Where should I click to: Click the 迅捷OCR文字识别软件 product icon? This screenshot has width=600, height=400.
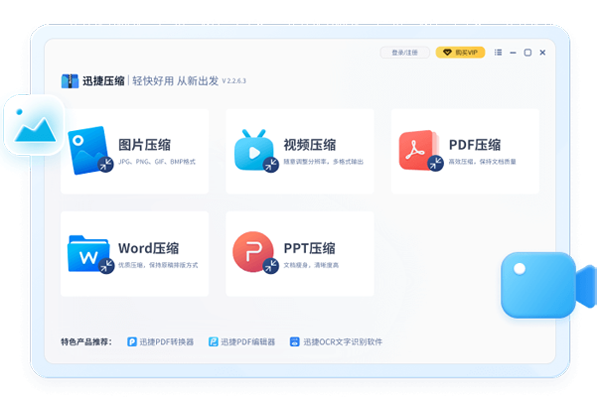click(295, 342)
